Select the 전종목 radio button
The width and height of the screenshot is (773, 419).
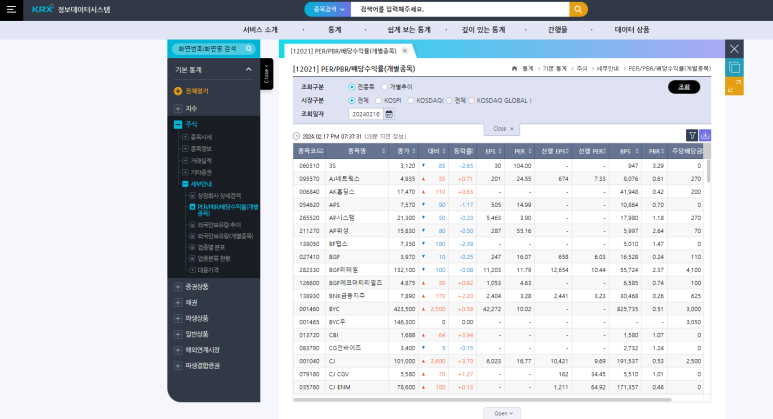pos(351,87)
